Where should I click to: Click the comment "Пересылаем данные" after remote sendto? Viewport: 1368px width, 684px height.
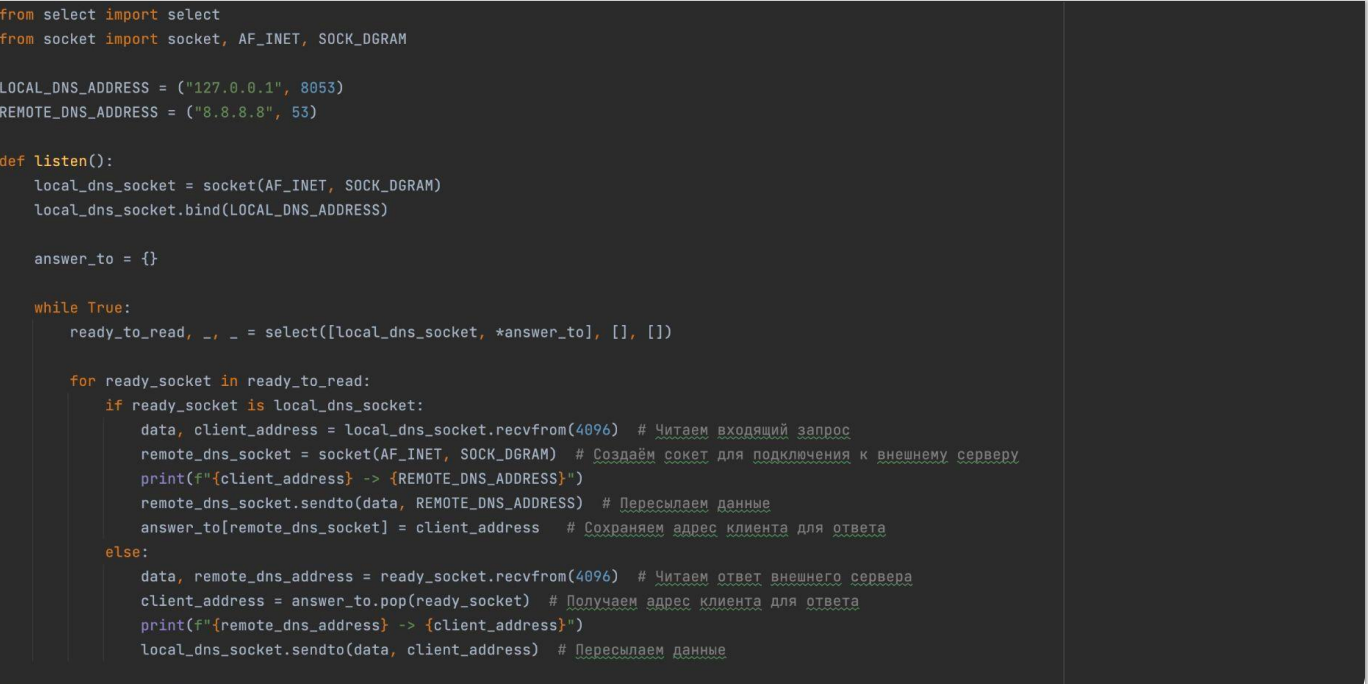point(686,503)
